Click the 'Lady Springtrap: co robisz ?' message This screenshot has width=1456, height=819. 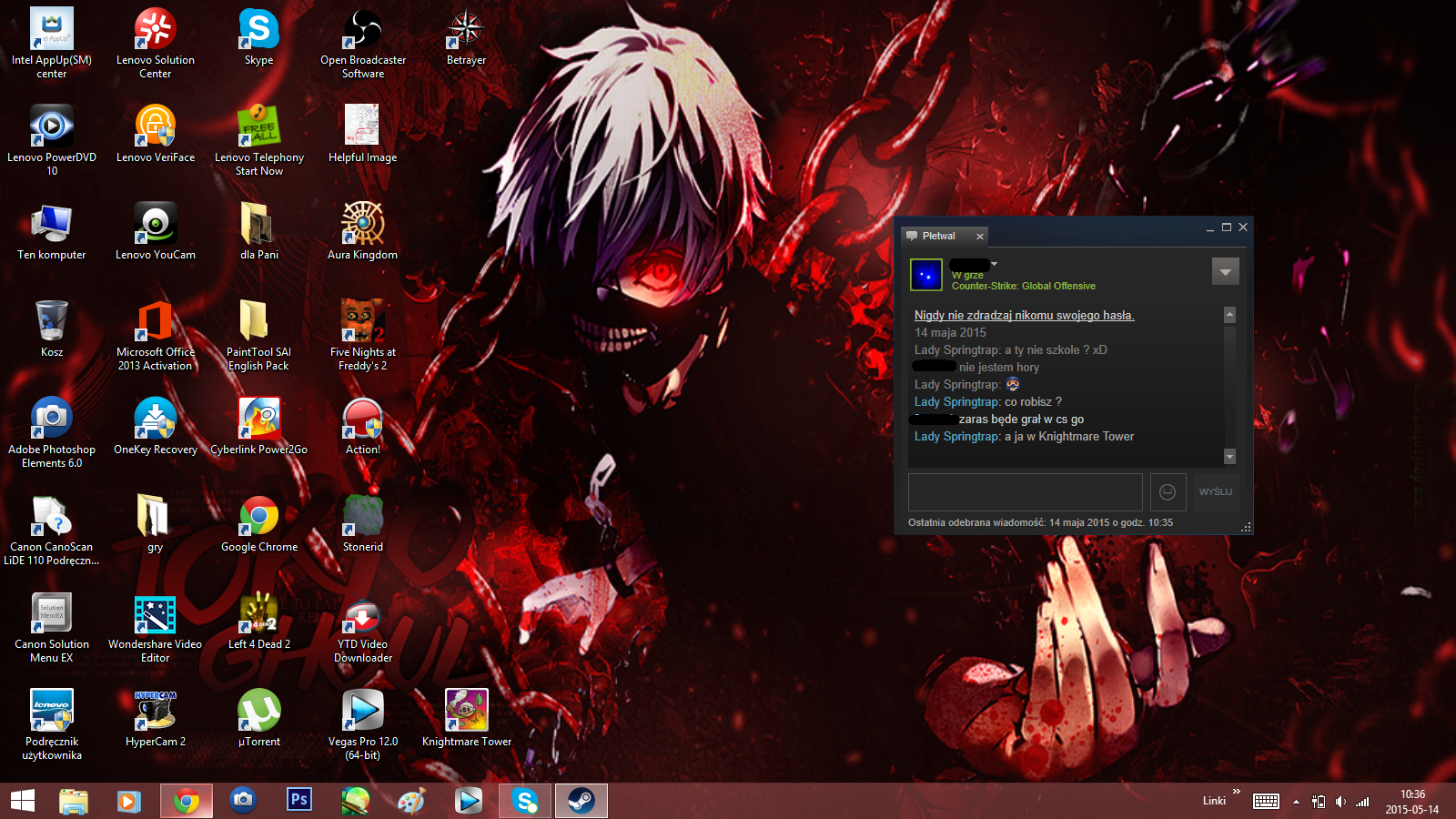[988, 402]
